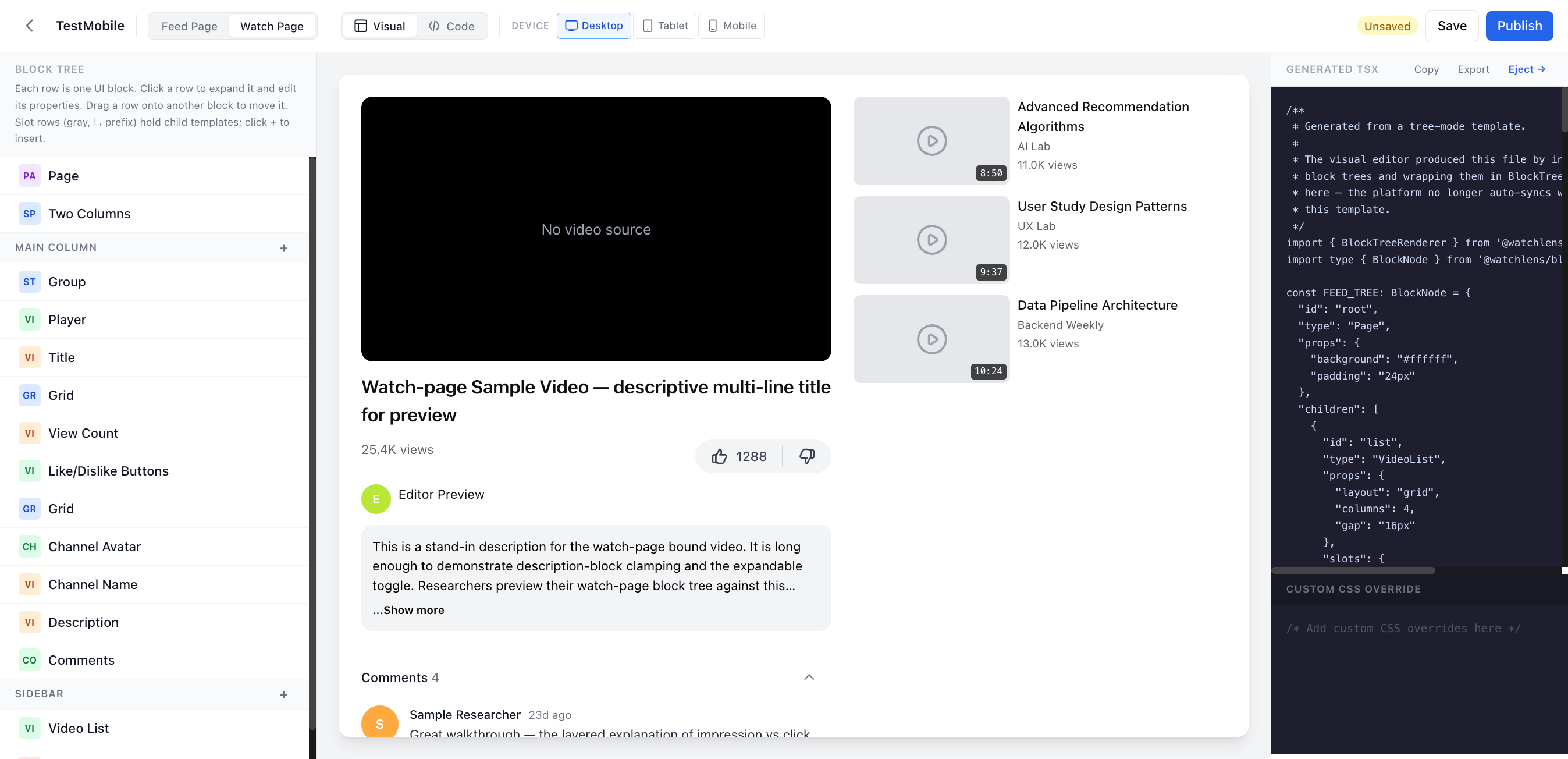Click the ST badge on the Group row
This screenshot has height=759, width=1568.
tap(29, 282)
